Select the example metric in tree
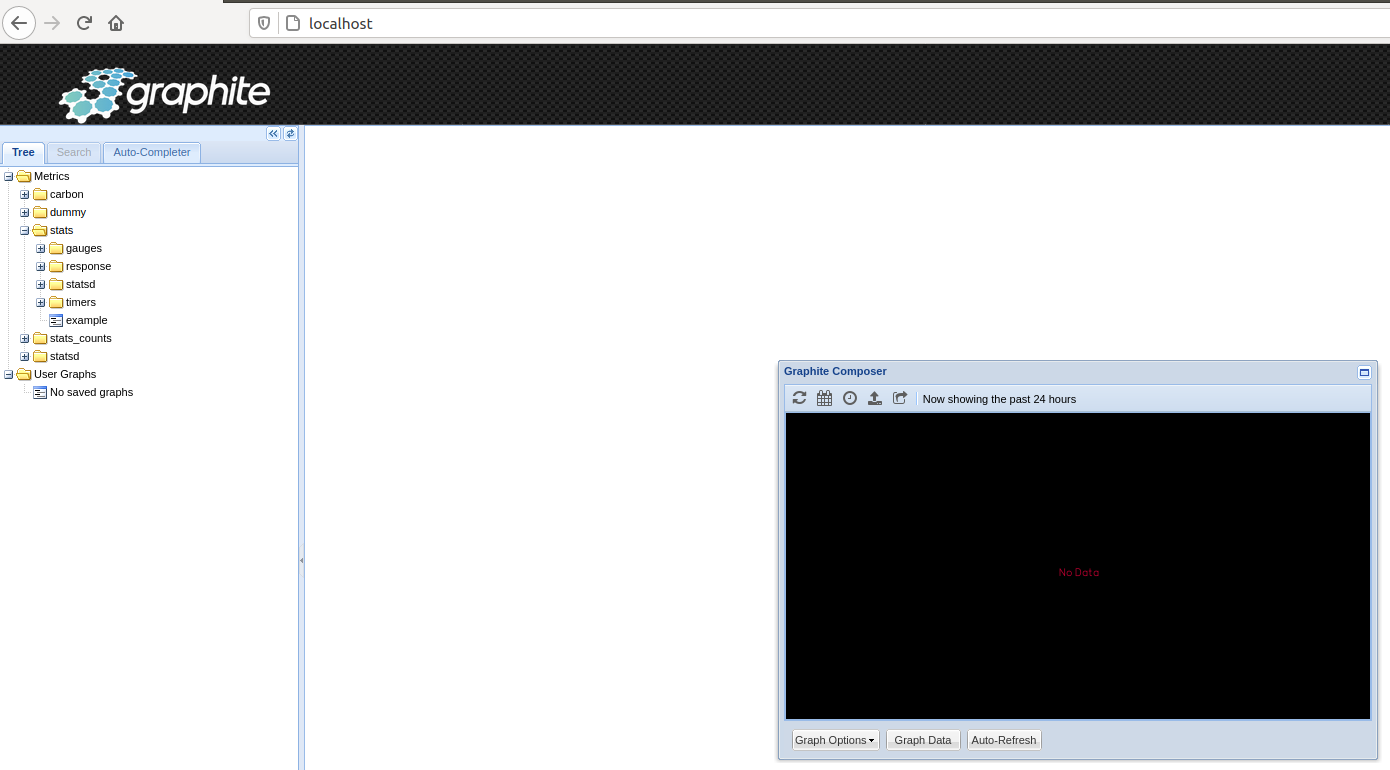 point(86,321)
